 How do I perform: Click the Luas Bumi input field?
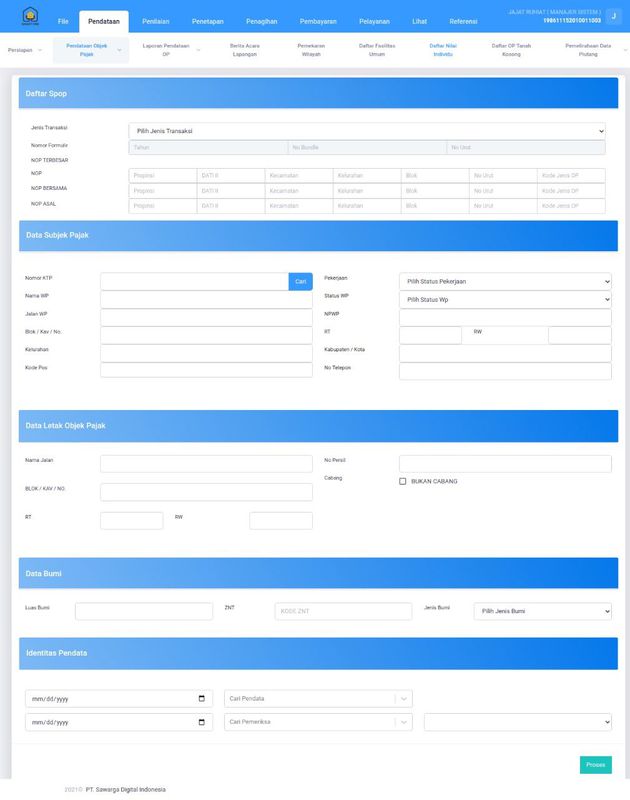click(x=144, y=611)
